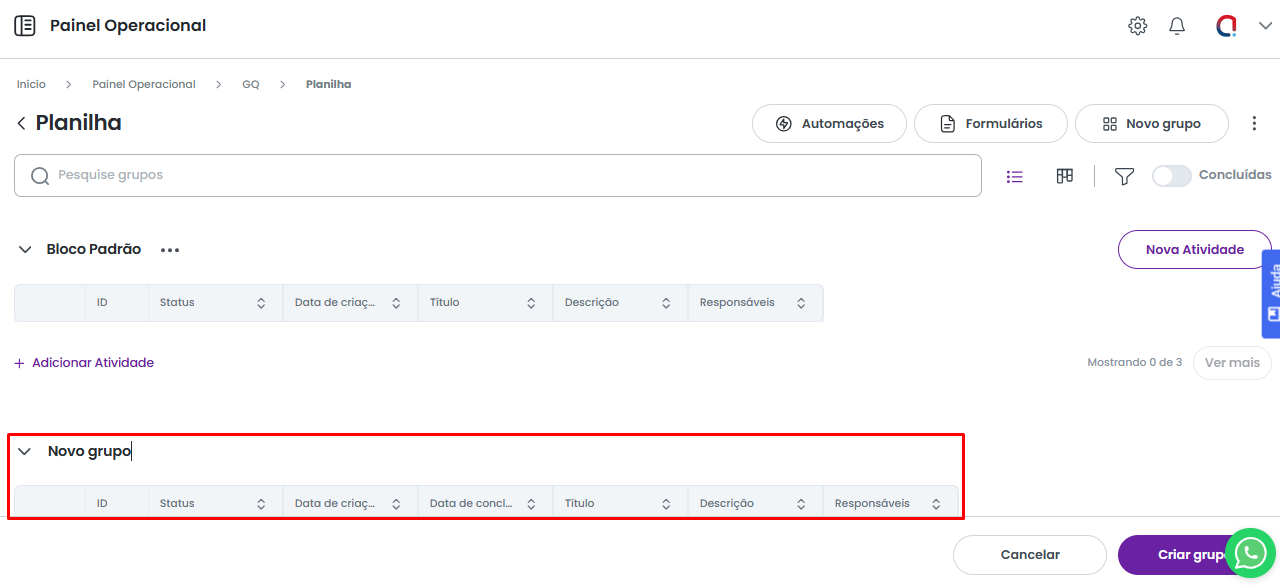Open the WhatsApp chat bubble
The height and width of the screenshot is (588, 1280).
(x=1250, y=553)
